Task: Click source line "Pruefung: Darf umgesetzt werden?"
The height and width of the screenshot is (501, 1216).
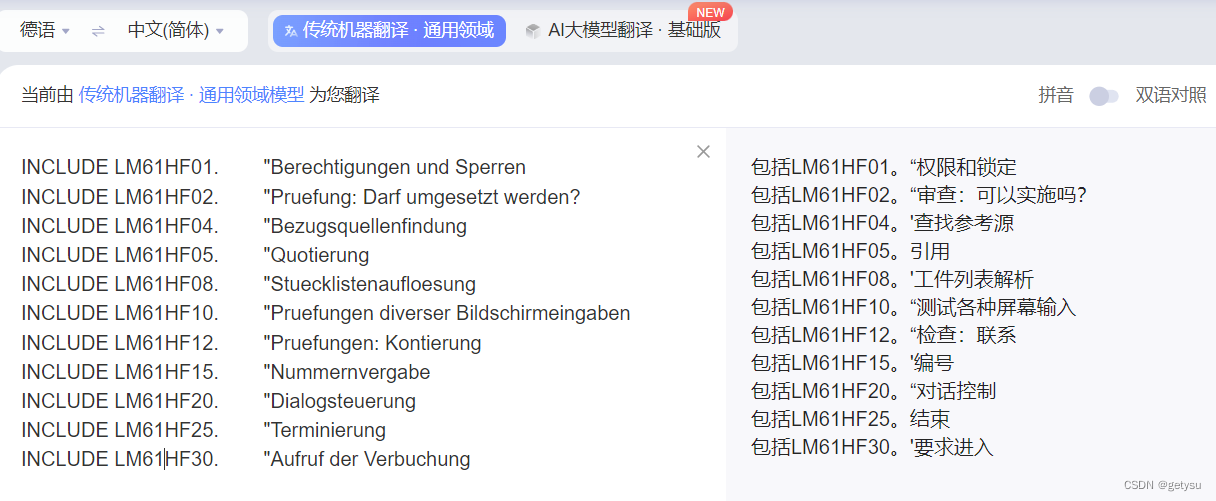Action: coord(421,197)
